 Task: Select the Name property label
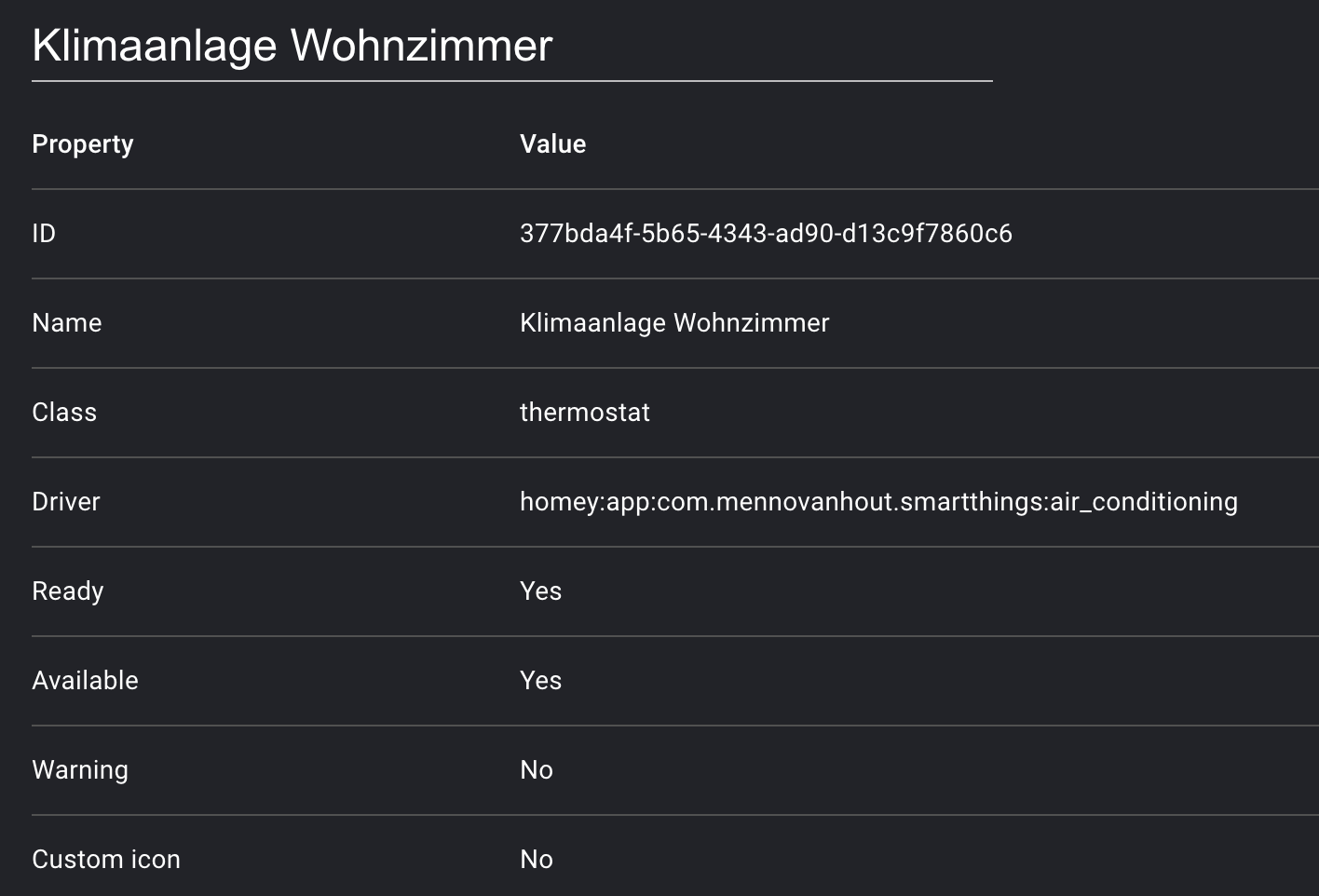[67, 323]
